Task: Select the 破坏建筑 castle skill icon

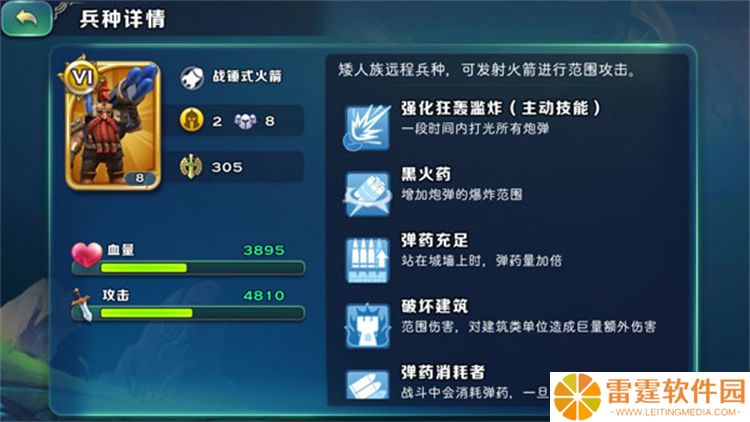Action: (367, 325)
